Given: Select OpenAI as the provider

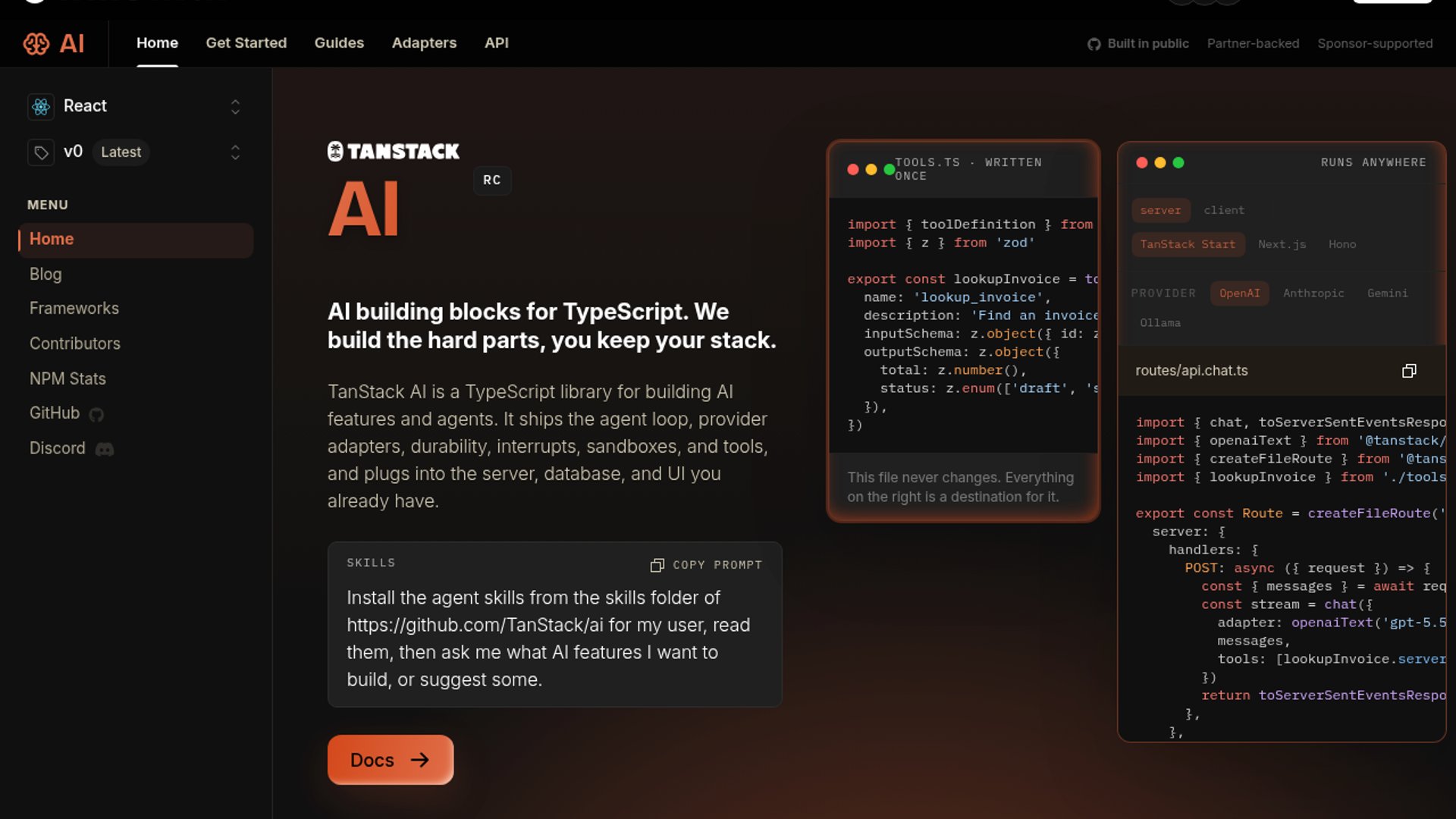Looking at the screenshot, I should point(1239,293).
